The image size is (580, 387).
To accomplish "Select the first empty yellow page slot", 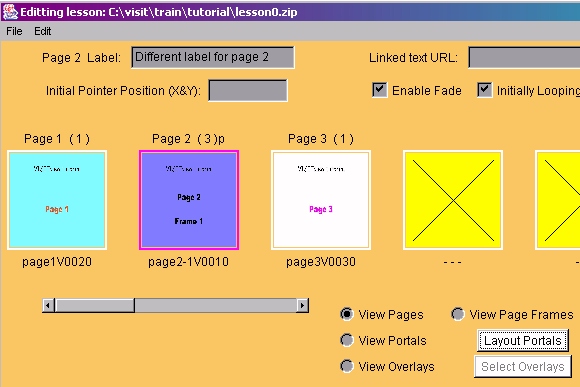I will 453,200.
